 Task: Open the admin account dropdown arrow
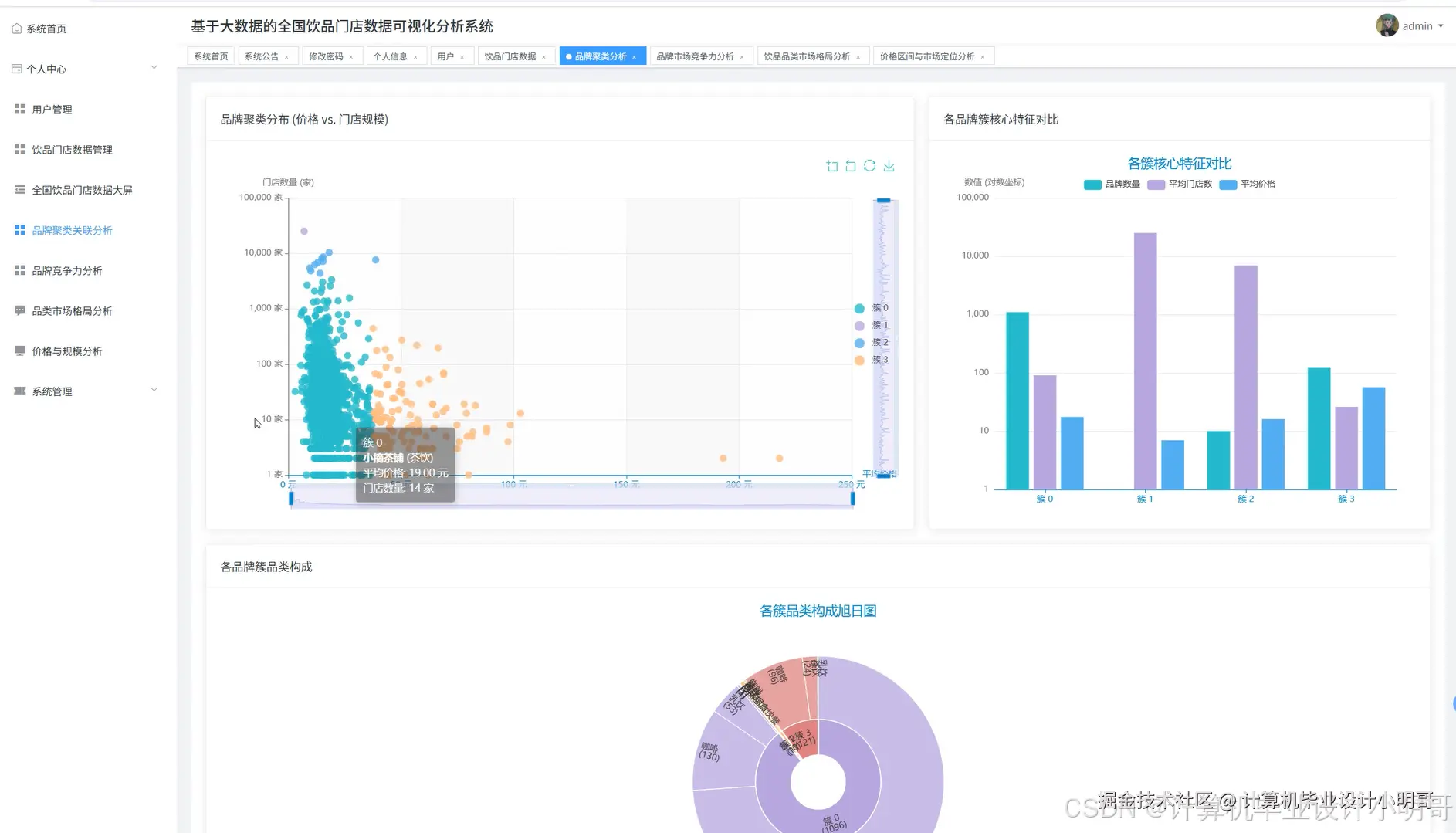tap(1441, 26)
